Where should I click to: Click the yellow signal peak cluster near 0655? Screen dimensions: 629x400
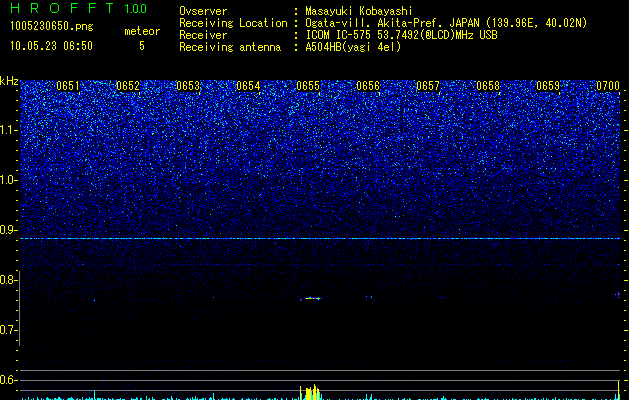pyautogui.click(x=311, y=392)
